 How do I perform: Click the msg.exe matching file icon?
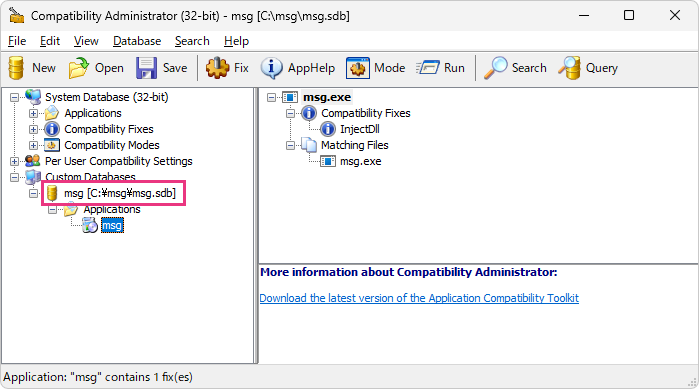tap(328, 161)
